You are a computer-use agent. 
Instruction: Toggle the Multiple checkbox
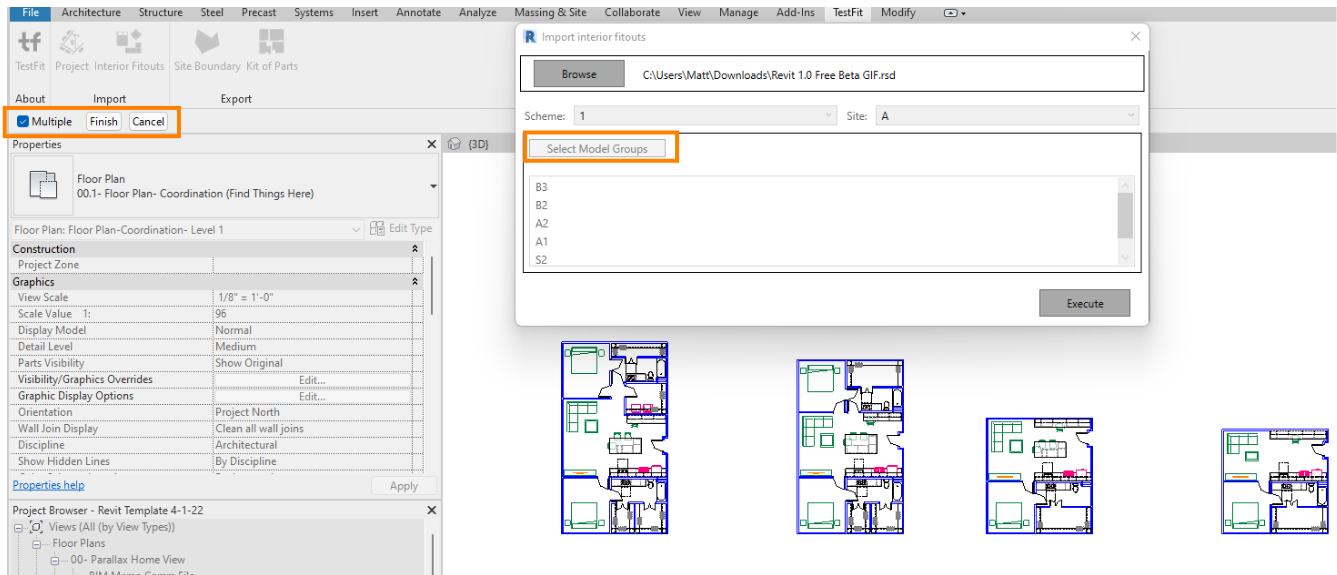(x=23, y=121)
